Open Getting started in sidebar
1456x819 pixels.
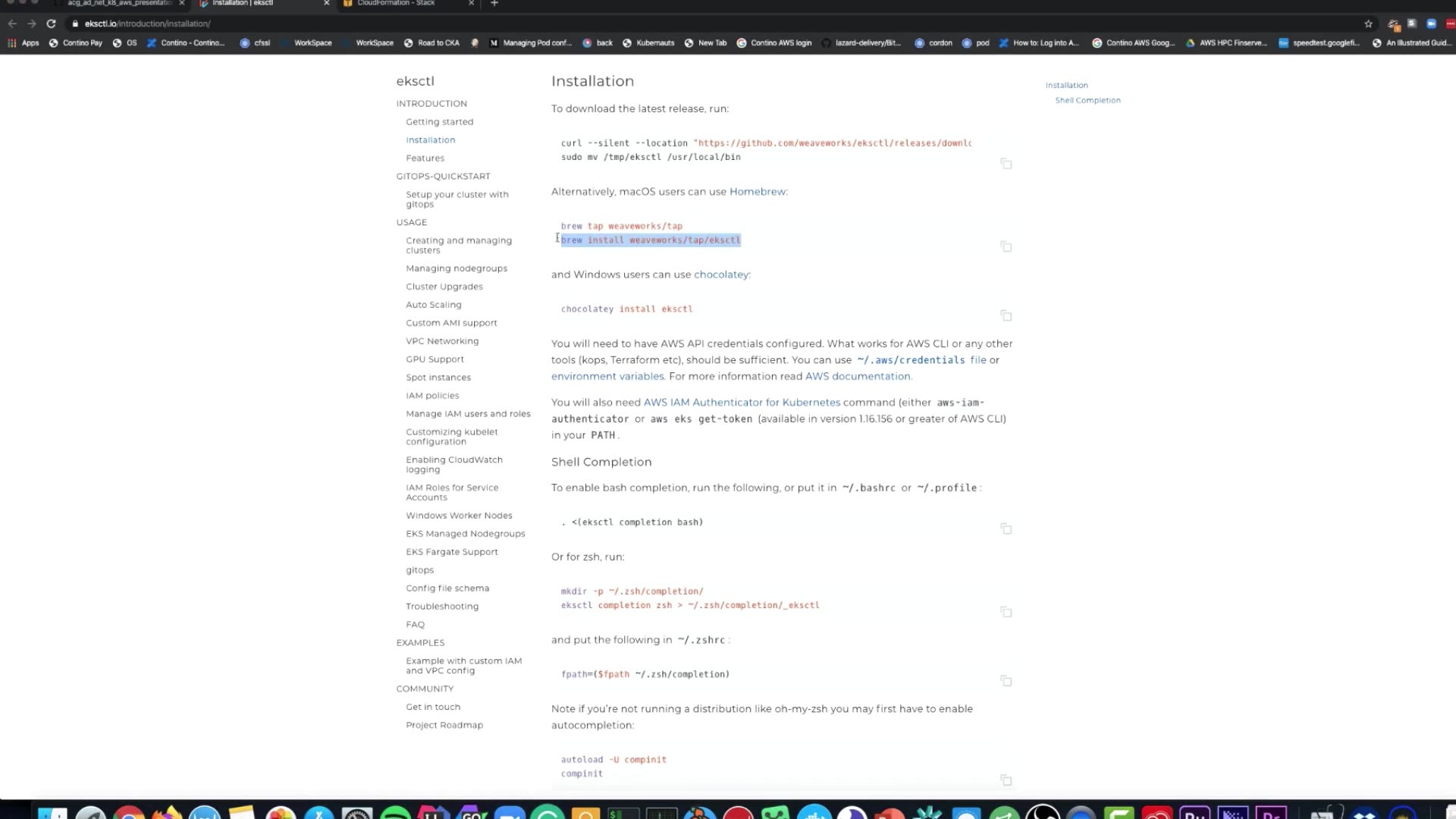coord(439,121)
